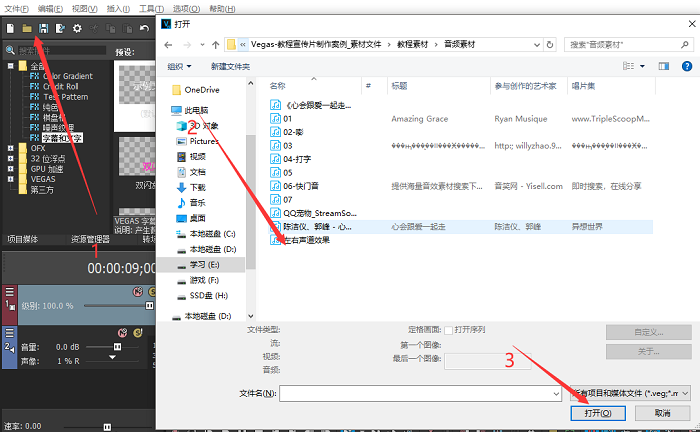Adjust track 2 音量 volume slider handle

pyautogui.click(x=117, y=347)
